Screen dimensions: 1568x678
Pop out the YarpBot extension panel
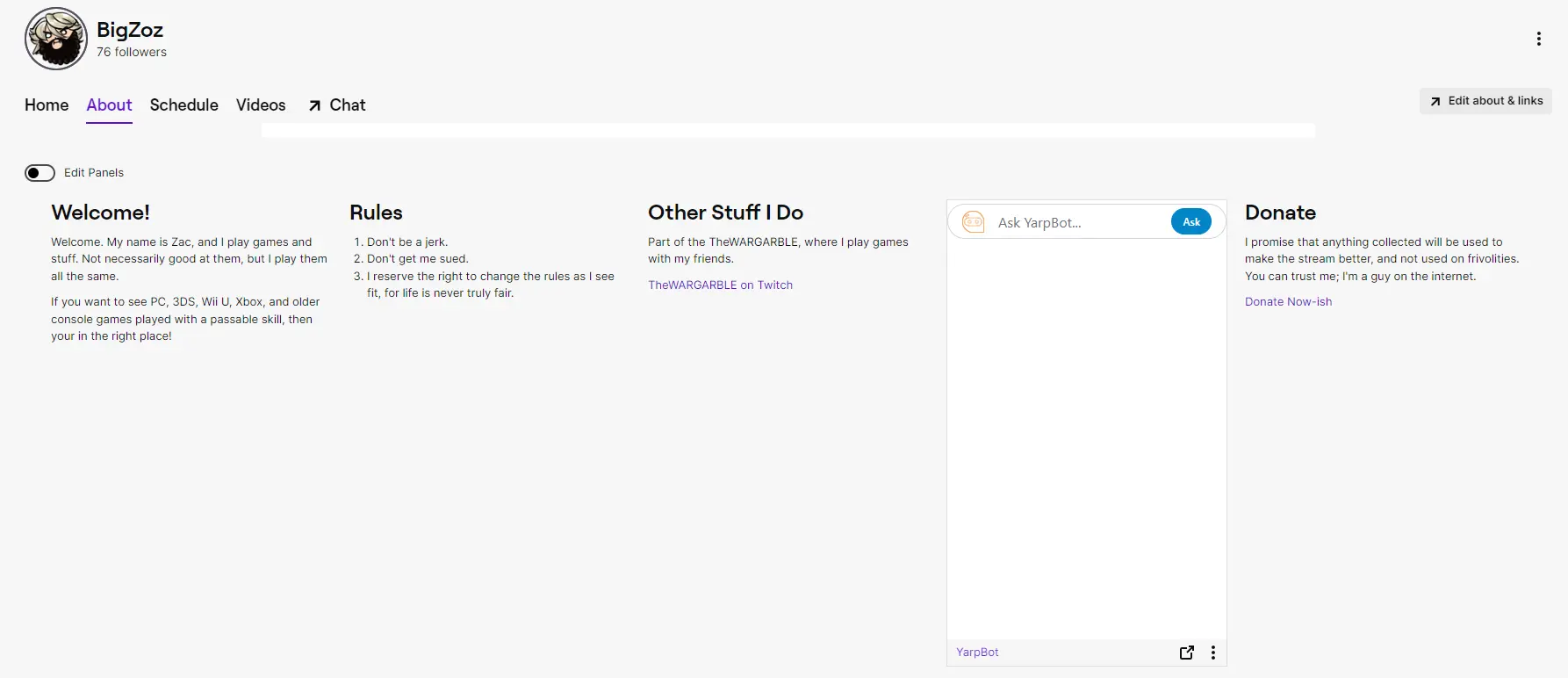[1187, 653]
